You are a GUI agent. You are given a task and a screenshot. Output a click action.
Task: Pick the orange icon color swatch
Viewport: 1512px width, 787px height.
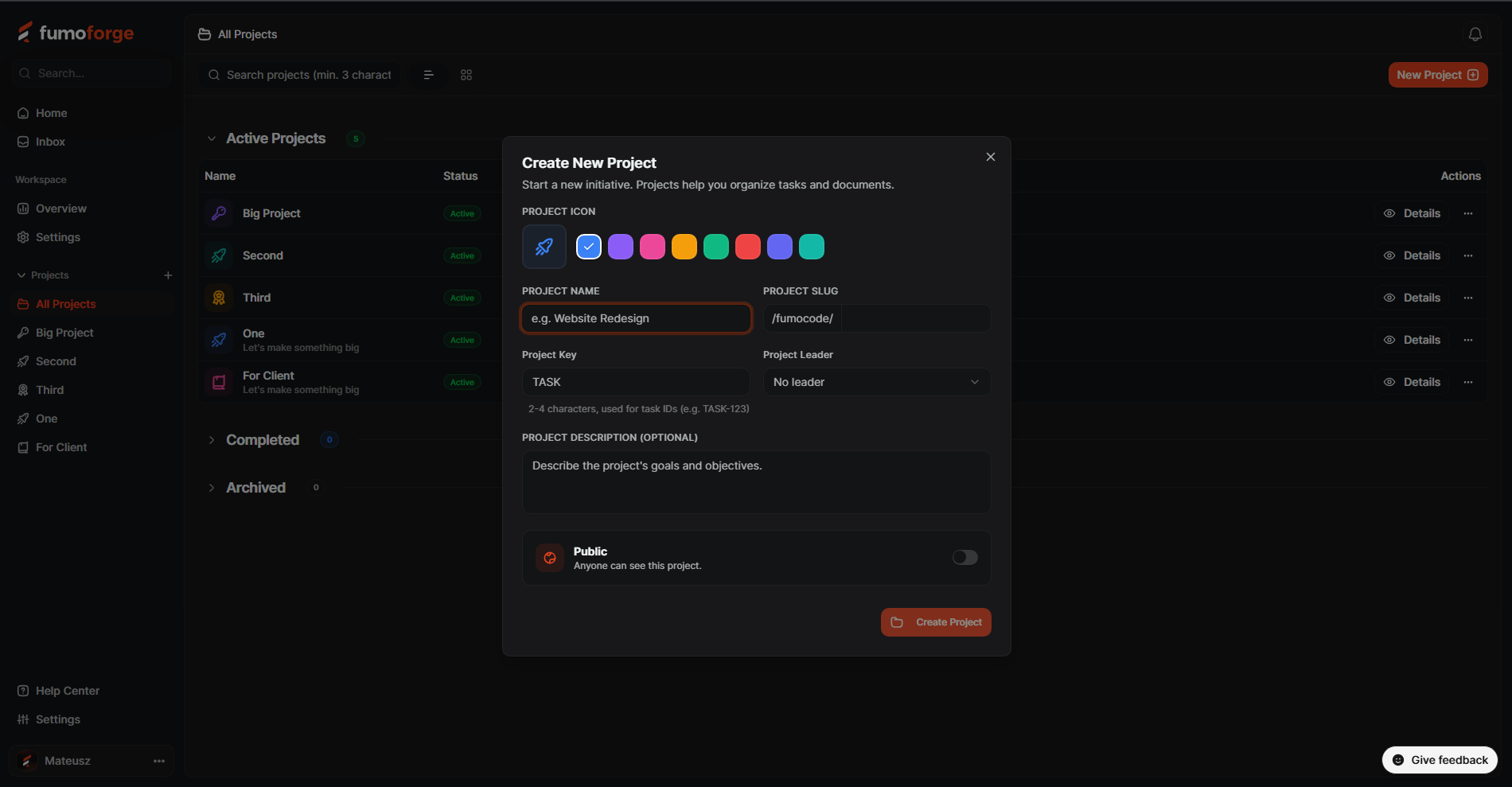(684, 247)
